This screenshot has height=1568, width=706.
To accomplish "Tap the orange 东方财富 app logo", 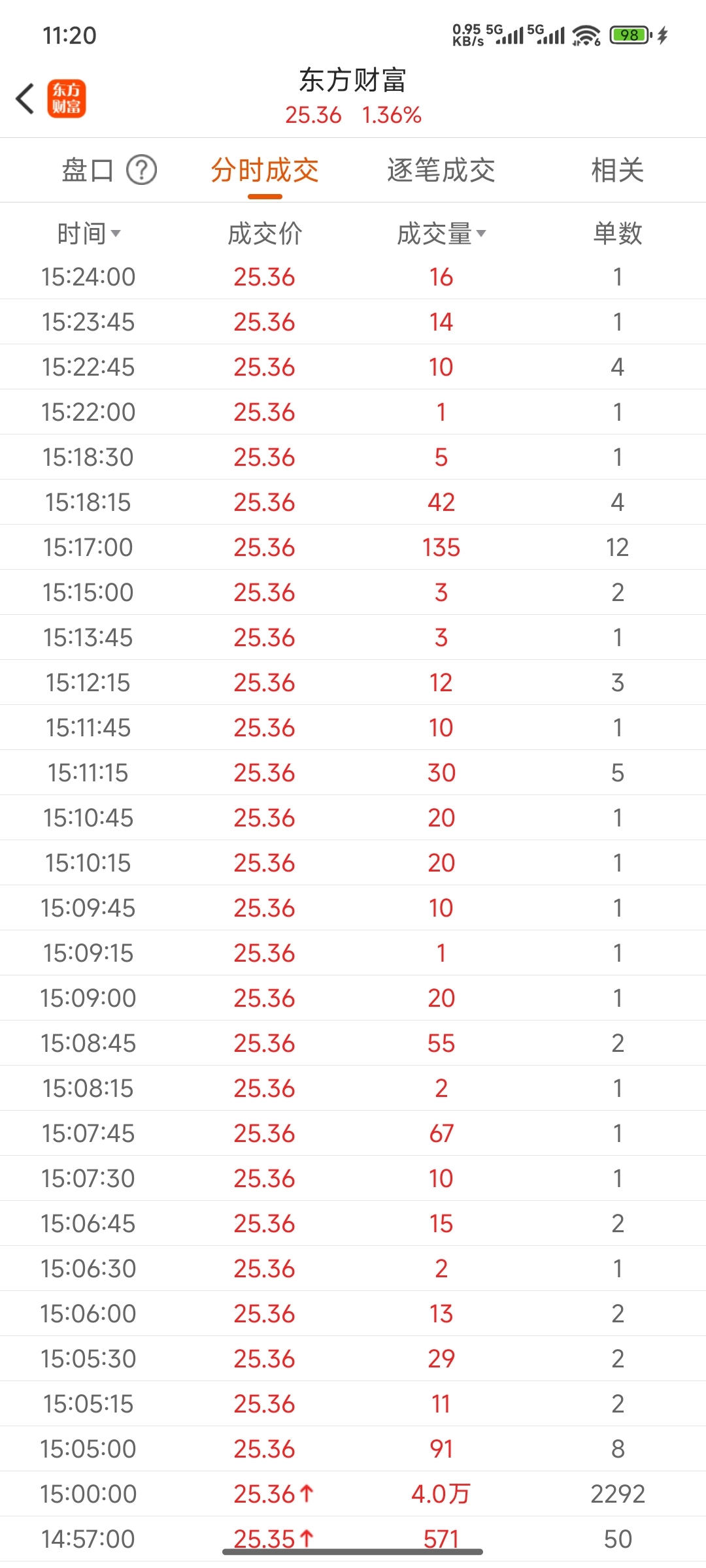I will point(66,99).
